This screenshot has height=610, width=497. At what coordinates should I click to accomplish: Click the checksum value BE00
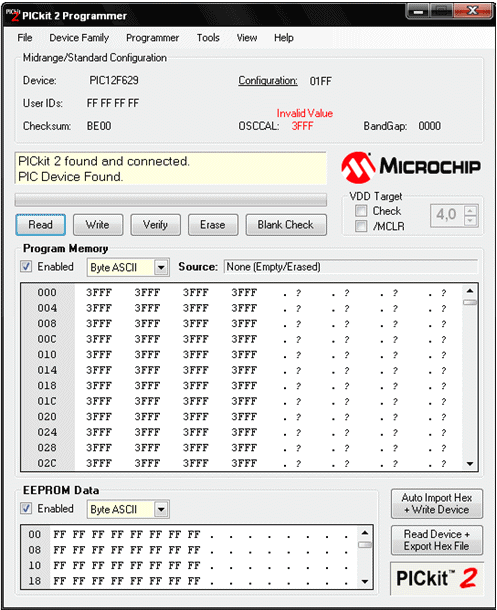click(x=99, y=126)
